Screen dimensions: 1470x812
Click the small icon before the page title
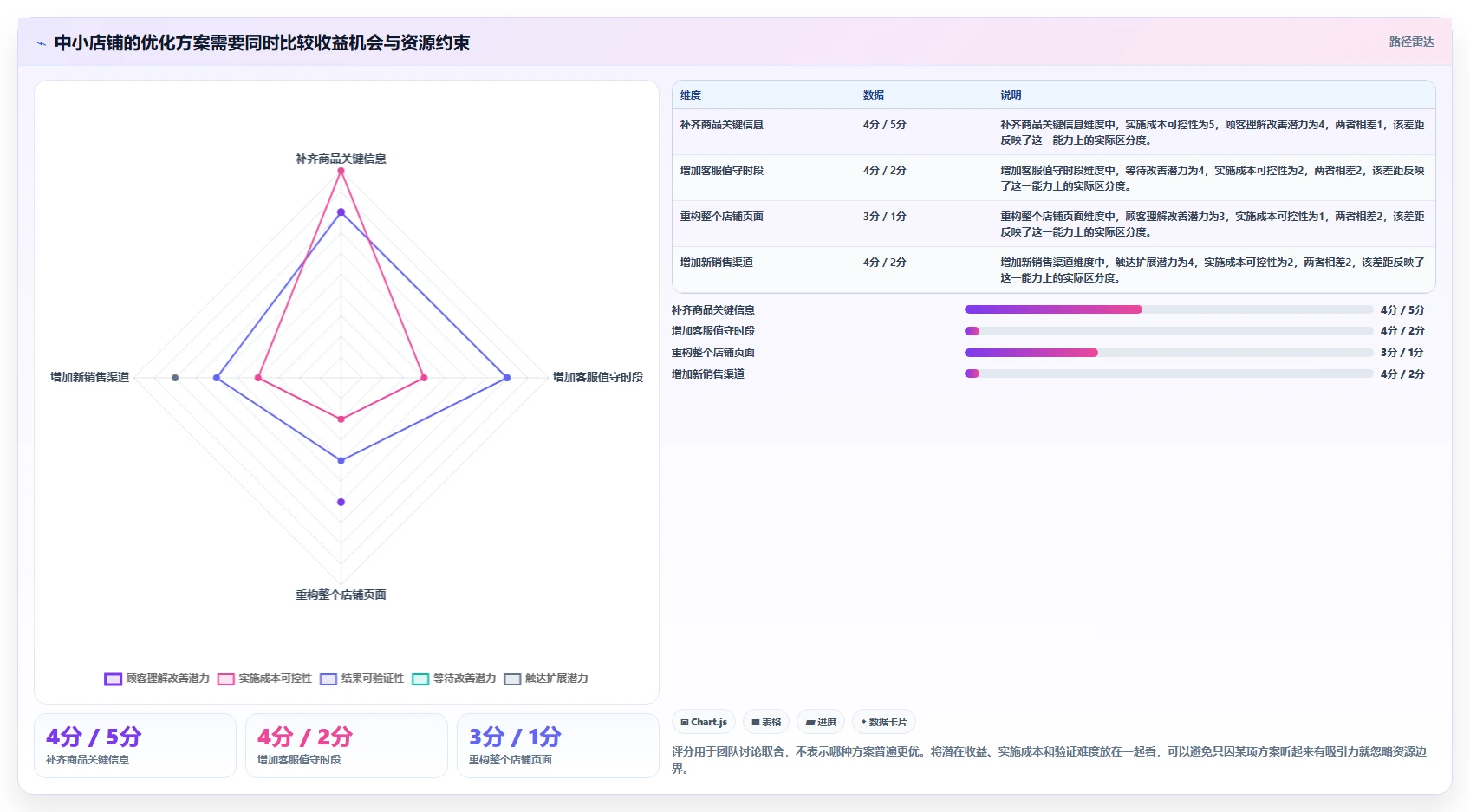(x=41, y=43)
